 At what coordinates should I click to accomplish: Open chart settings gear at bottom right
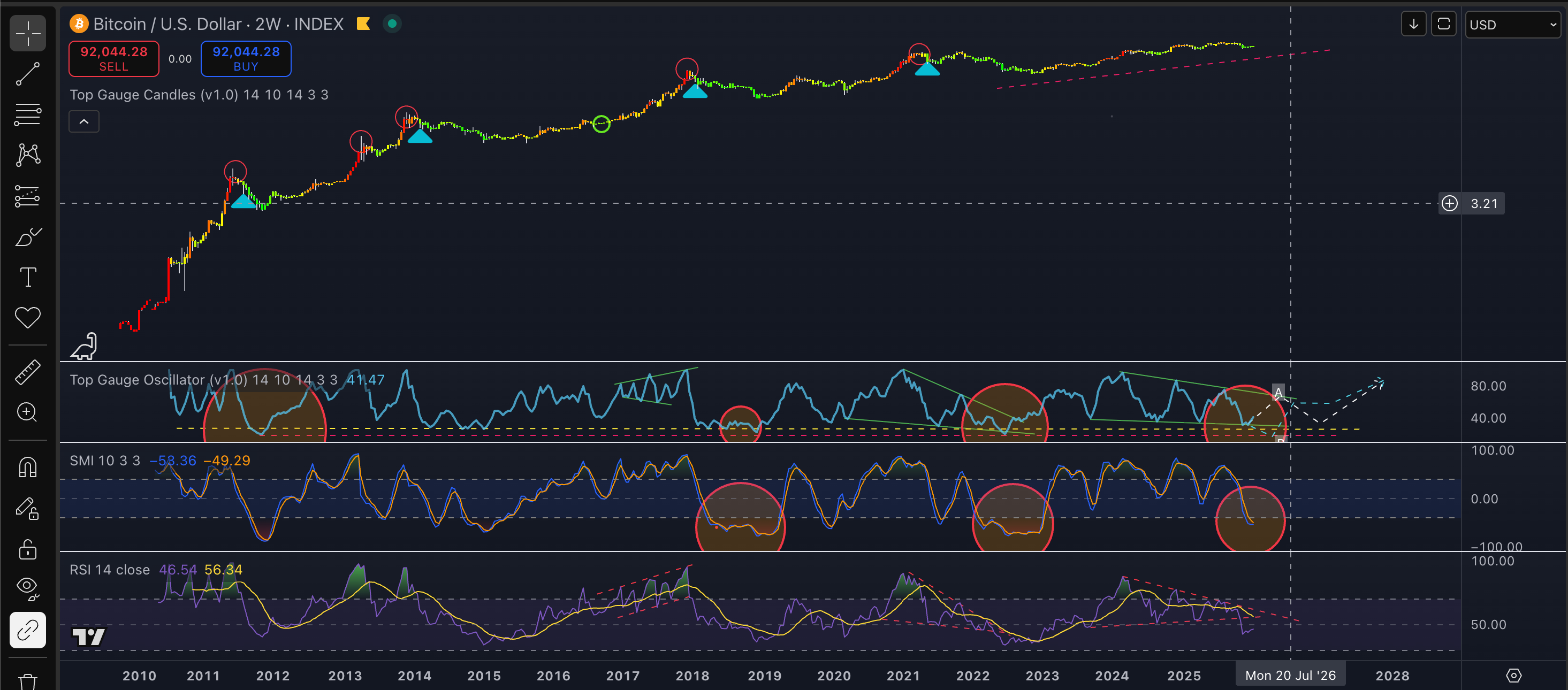[1513, 676]
